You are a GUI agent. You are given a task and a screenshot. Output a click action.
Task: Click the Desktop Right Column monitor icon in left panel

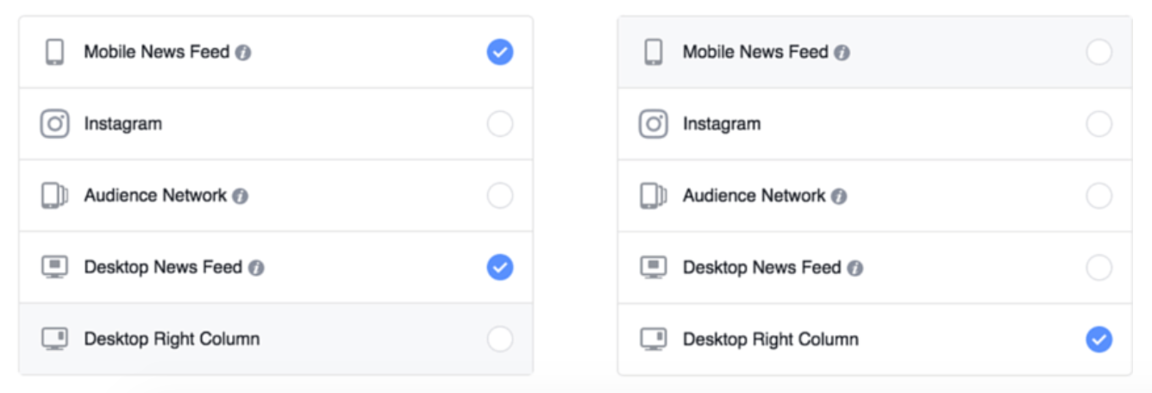54,339
